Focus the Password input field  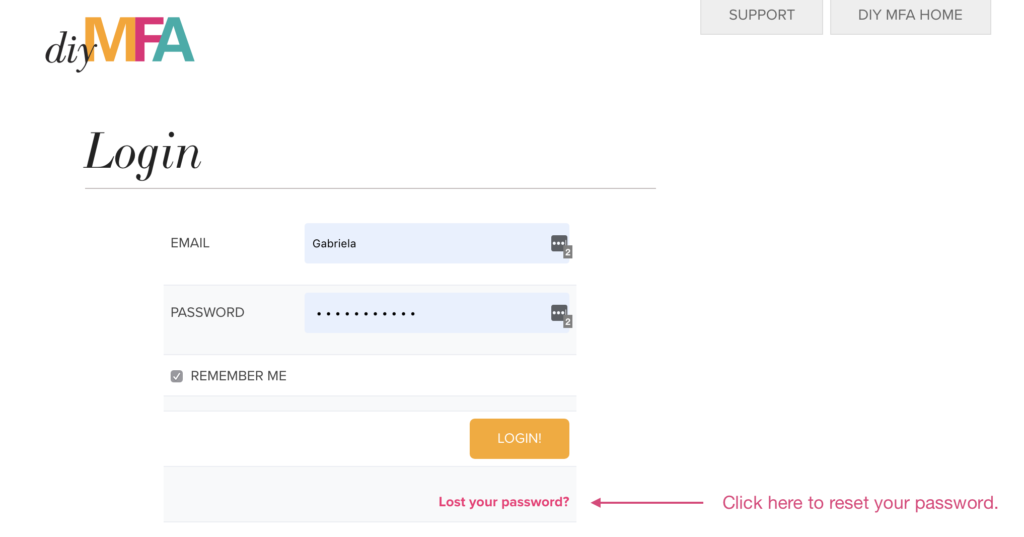pos(480,313)
